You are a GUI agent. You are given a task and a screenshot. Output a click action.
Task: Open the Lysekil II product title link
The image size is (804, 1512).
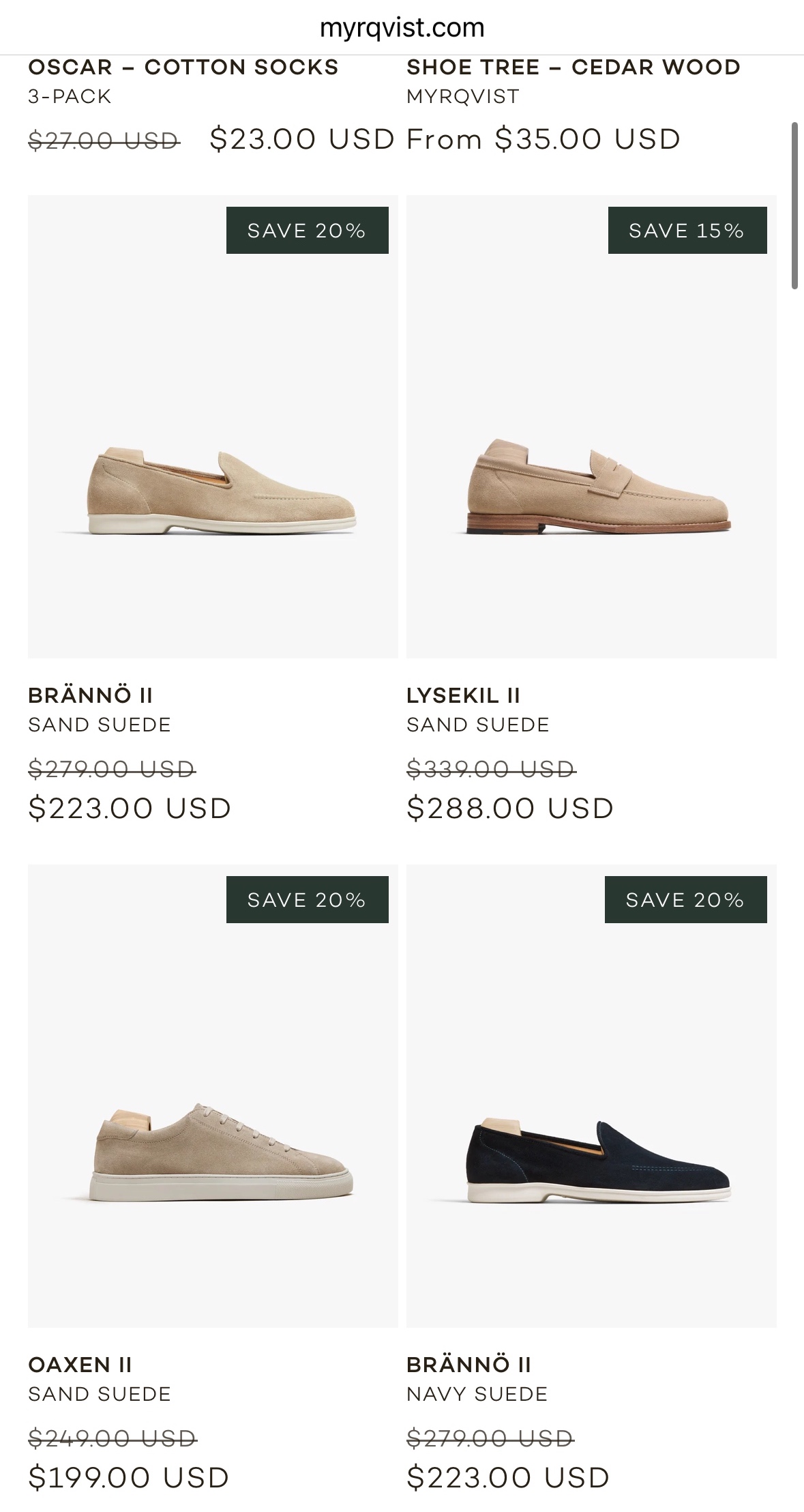[x=463, y=695]
